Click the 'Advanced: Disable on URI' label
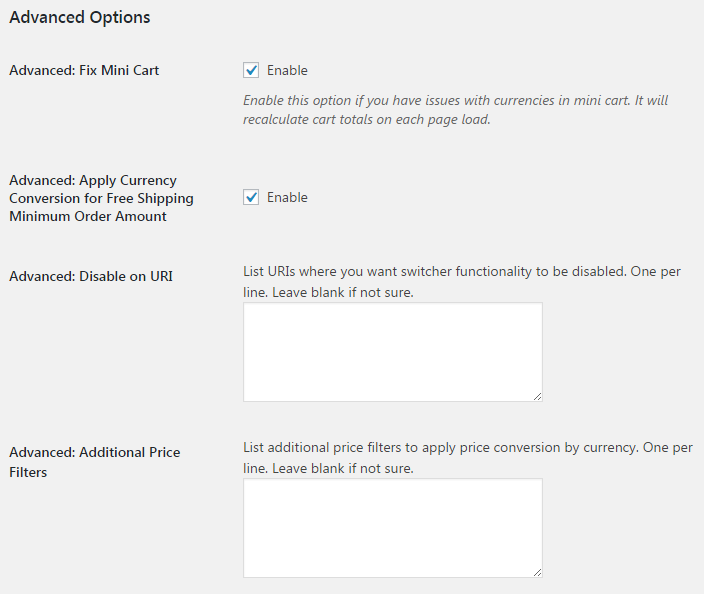 click(90, 276)
